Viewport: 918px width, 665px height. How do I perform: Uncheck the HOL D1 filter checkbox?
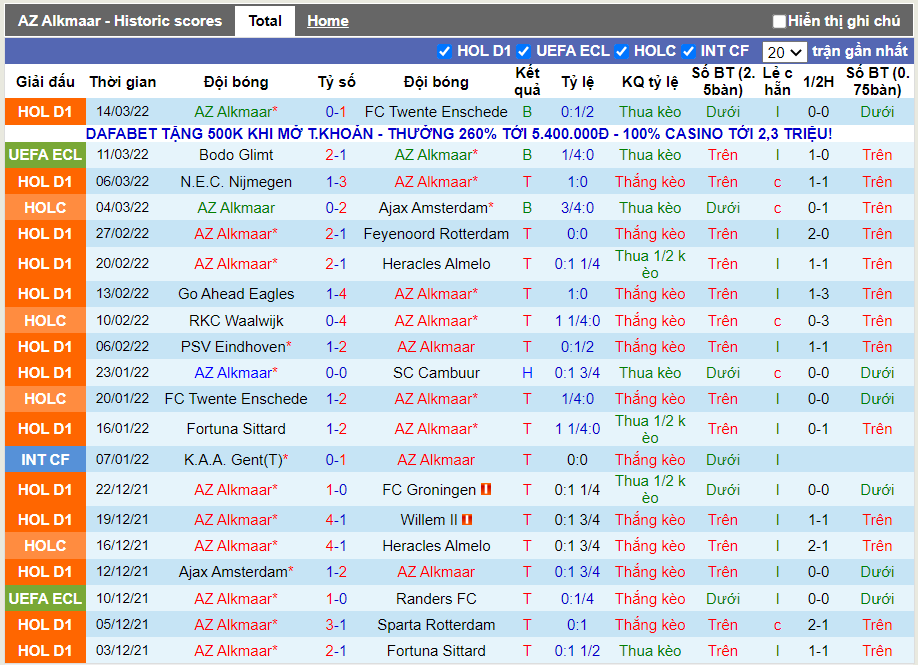[x=444, y=52]
